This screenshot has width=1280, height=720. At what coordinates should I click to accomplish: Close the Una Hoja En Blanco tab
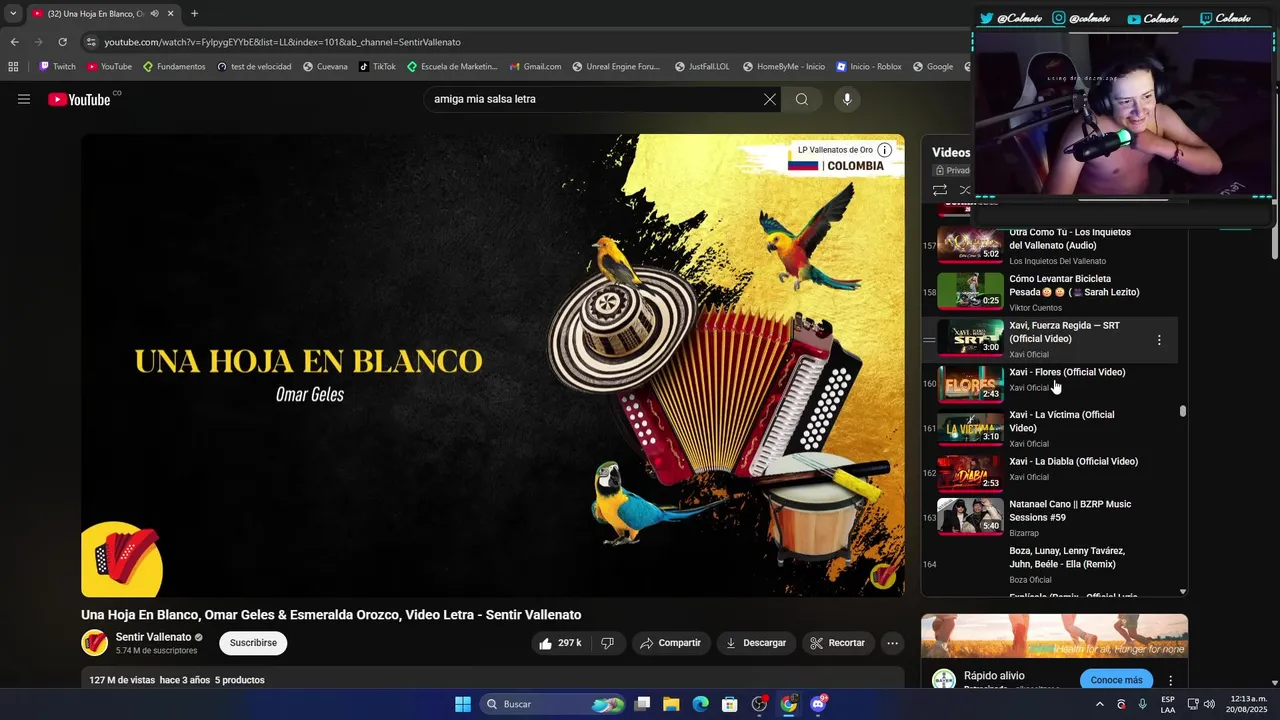(x=171, y=14)
